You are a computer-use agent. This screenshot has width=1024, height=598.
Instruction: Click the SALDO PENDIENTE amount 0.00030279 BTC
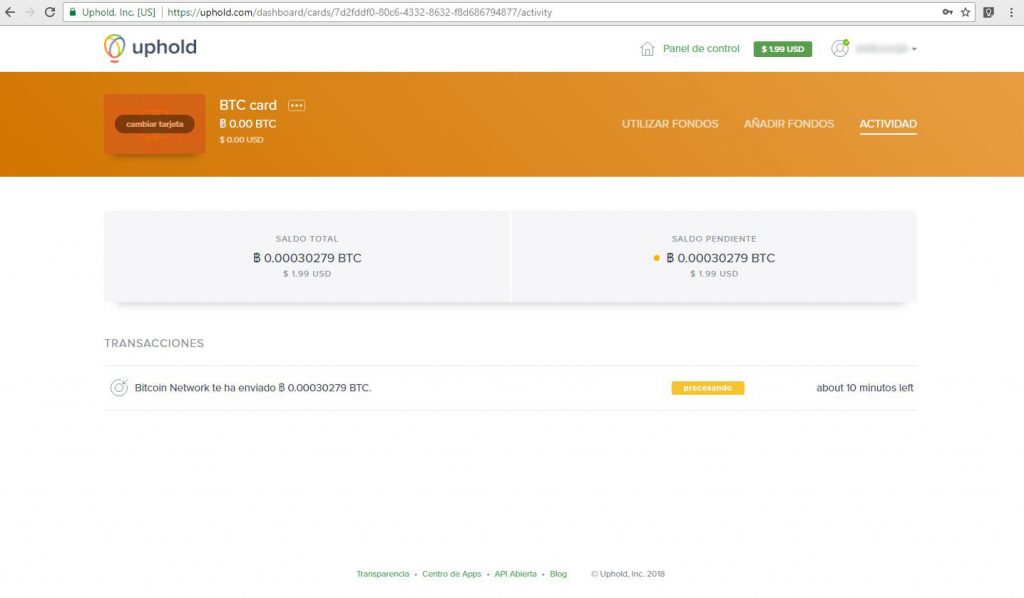(720, 258)
